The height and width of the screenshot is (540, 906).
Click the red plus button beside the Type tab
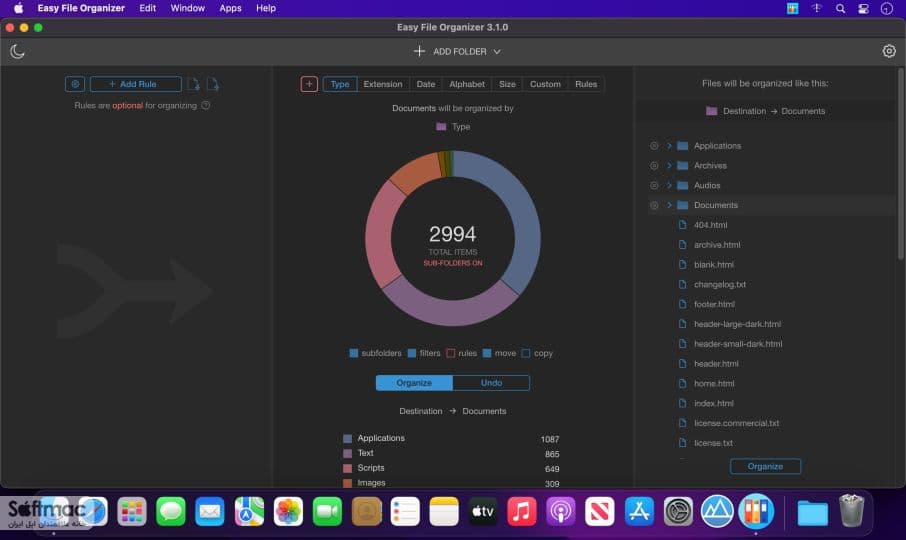click(309, 84)
